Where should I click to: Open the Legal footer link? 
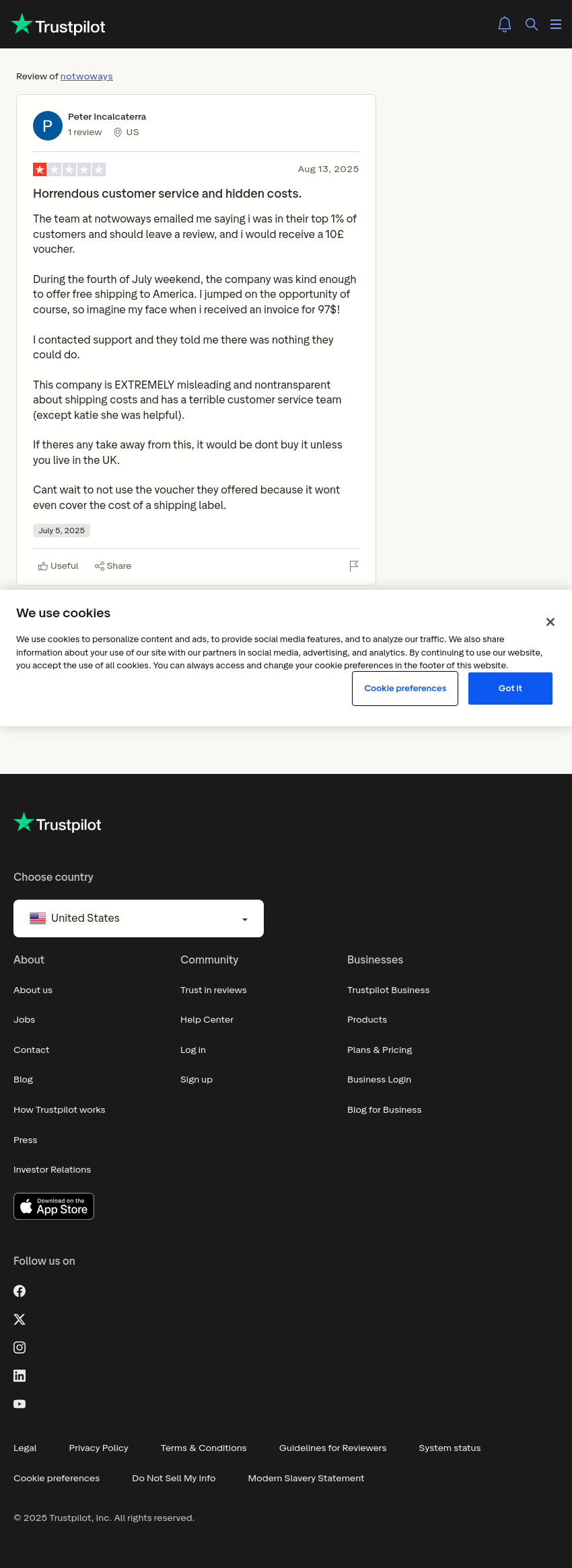pyautogui.click(x=25, y=1448)
